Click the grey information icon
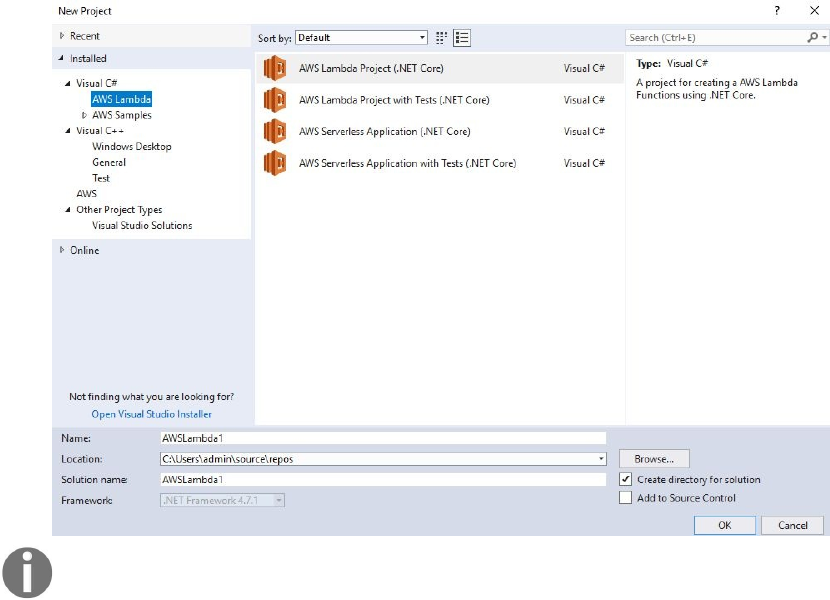Image resolution: width=830 pixels, height=600 pixels. (x=27, y=572)
